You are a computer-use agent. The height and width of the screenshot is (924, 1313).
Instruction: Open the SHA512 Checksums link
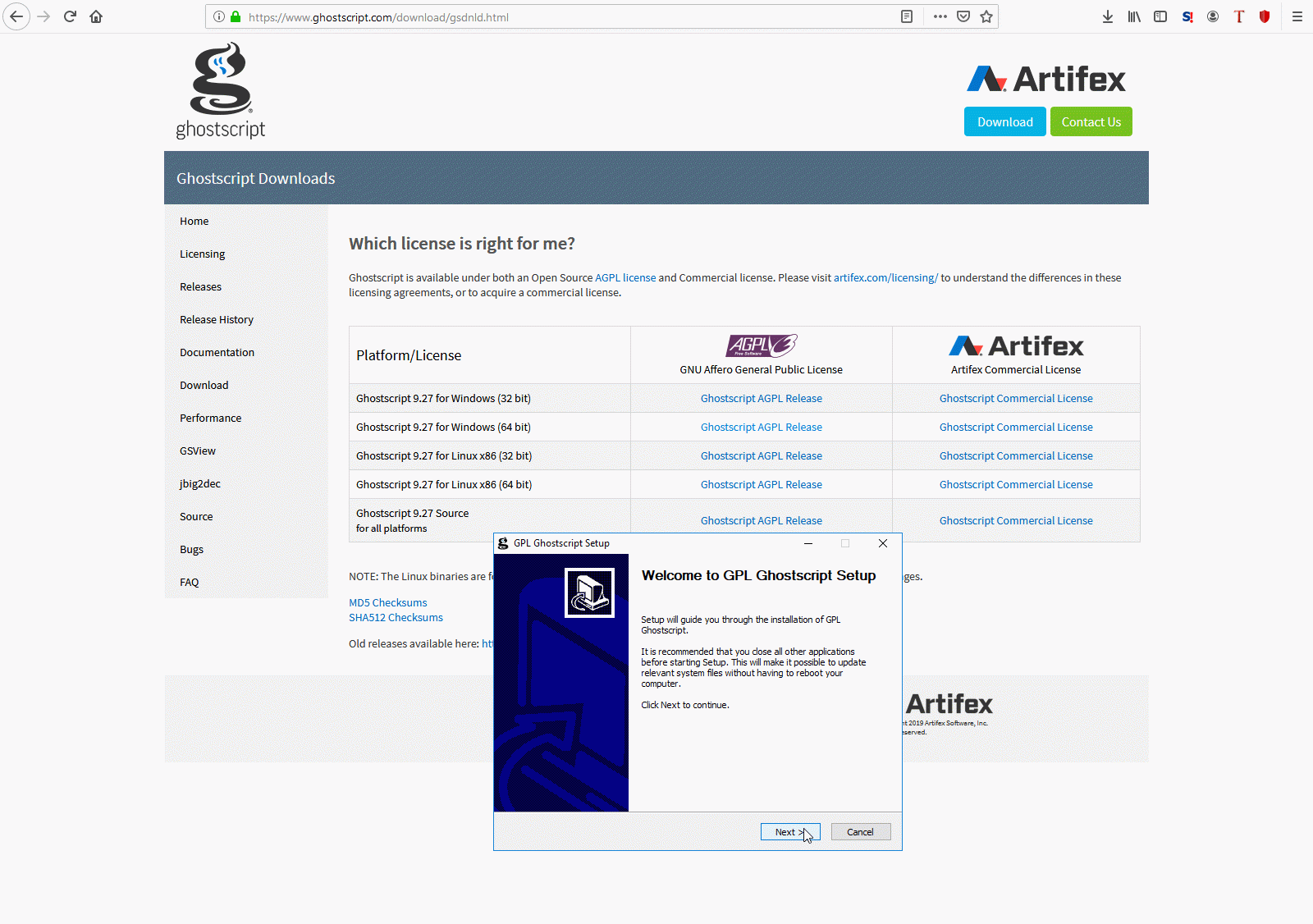396,617
